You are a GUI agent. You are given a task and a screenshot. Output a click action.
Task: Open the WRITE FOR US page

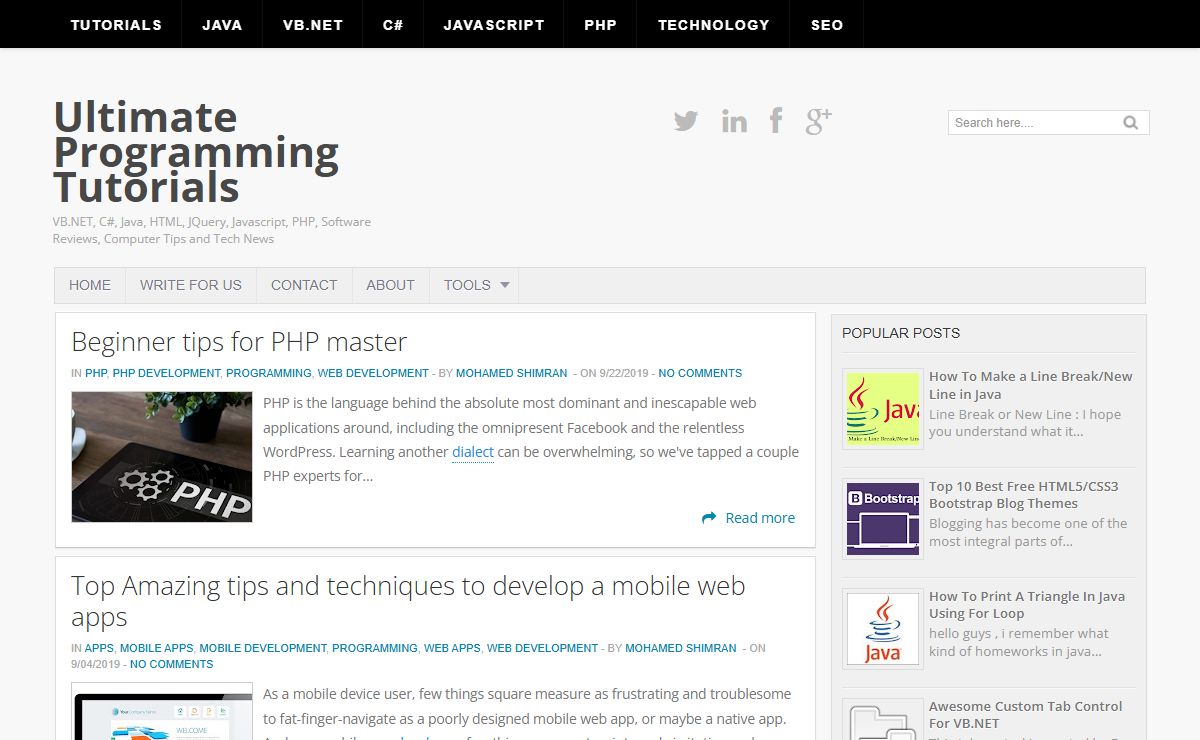(191, 285)
